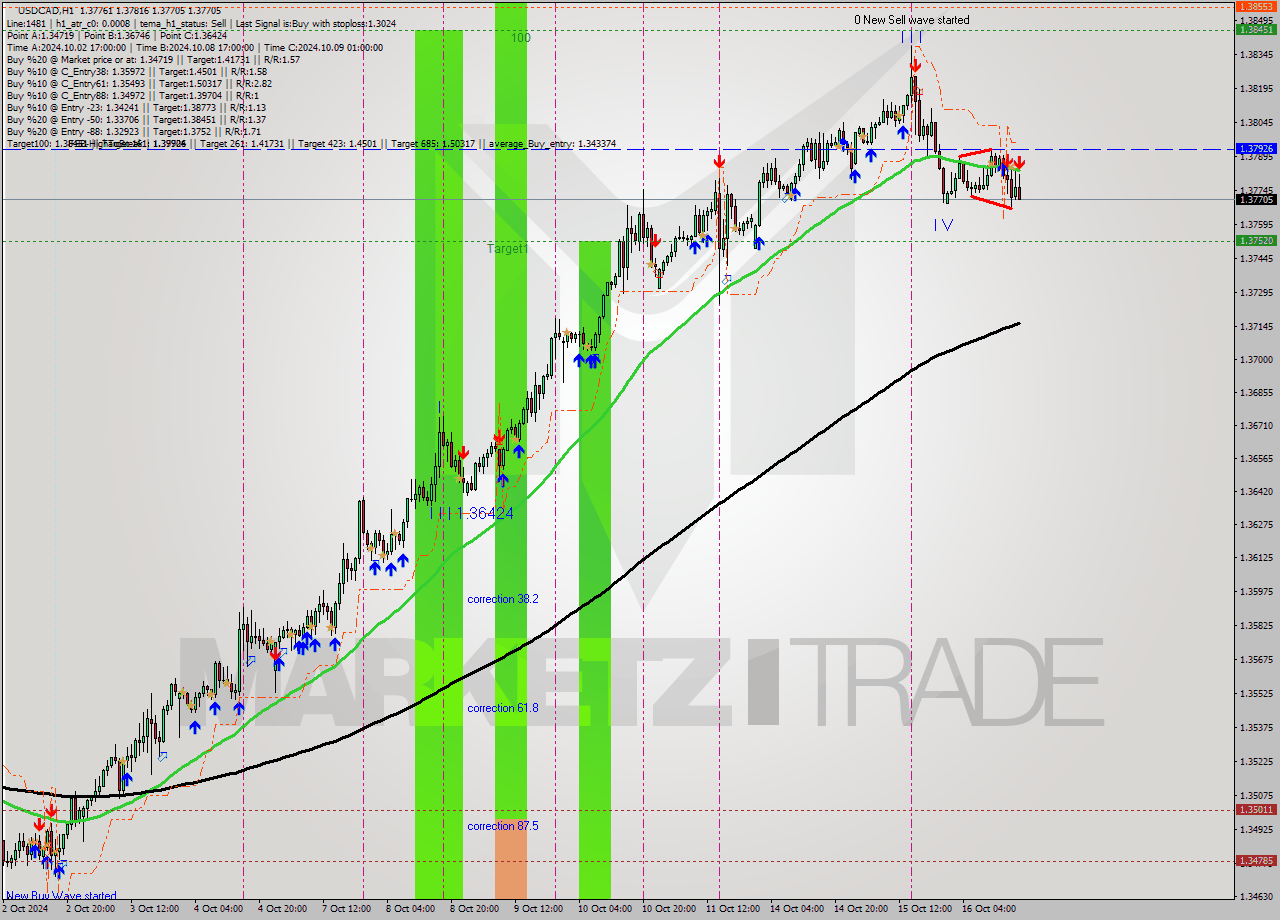Image resolution: width=1280 pixels, height=920 pixels.
Task: Click the 'I V' wave label
Action: [x=943, y=225]
